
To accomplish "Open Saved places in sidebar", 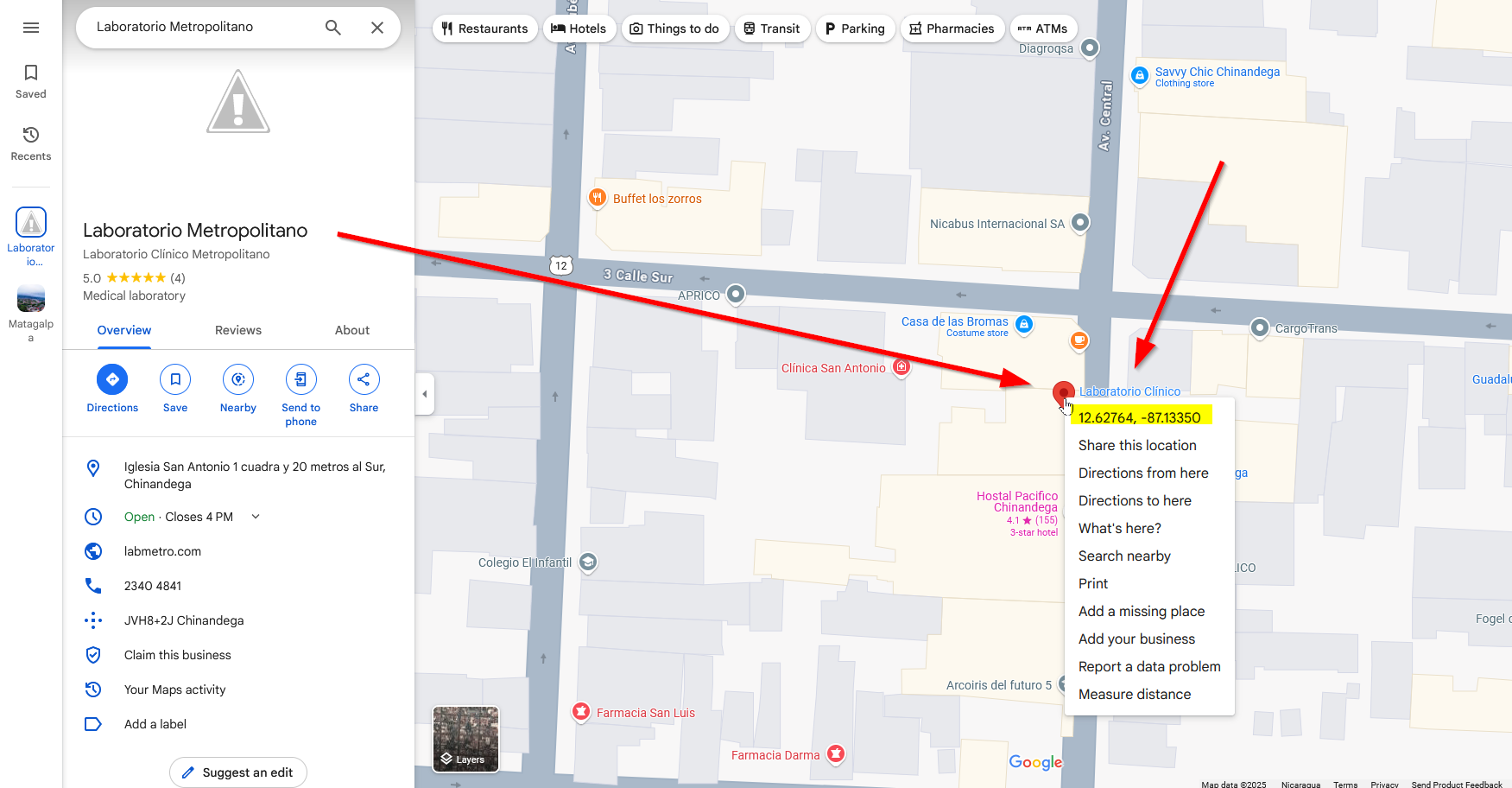I will [x=31, y=81].
